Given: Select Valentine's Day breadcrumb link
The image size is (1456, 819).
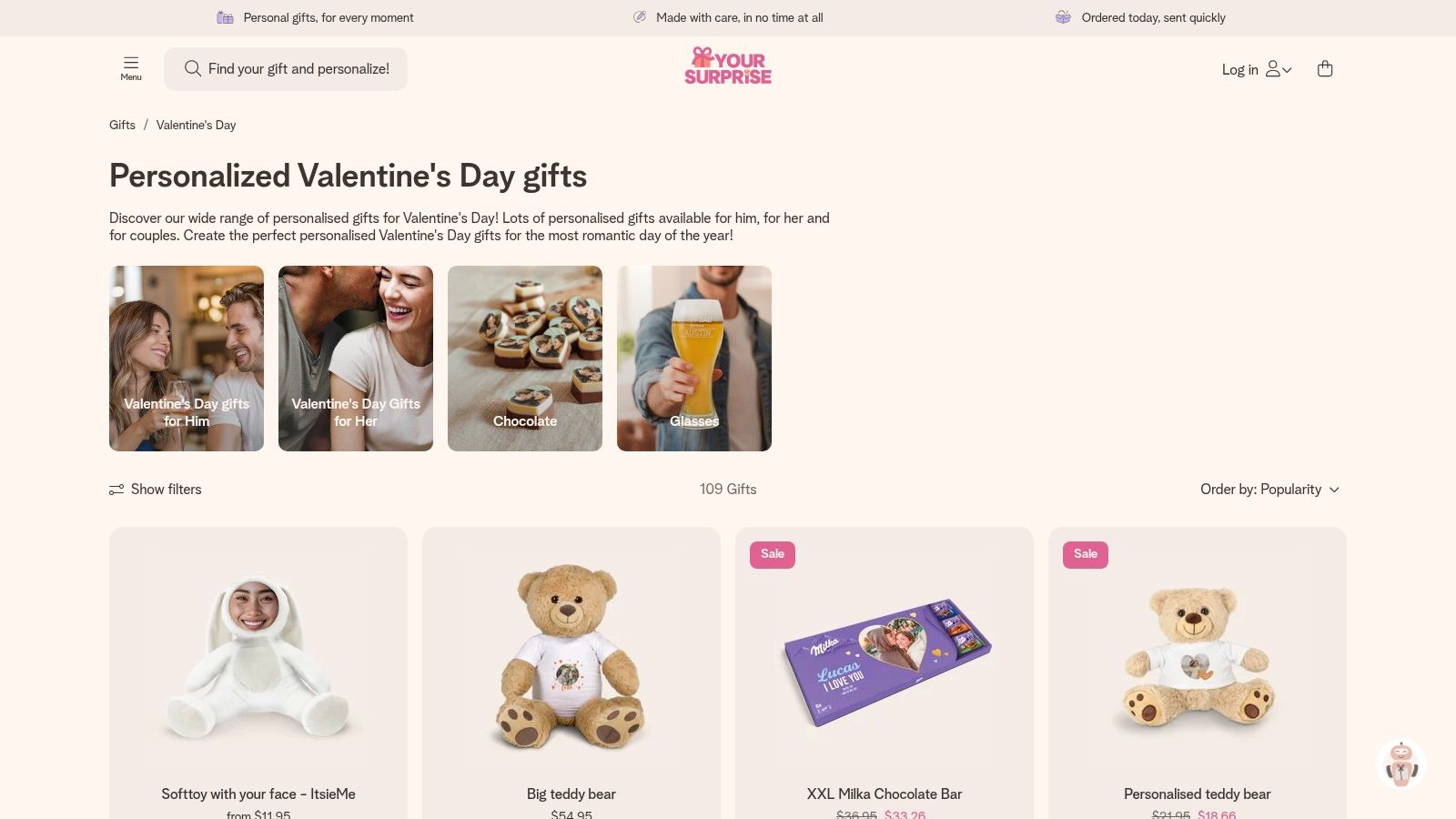Looking at the screenshot, I should pos(196,126).
